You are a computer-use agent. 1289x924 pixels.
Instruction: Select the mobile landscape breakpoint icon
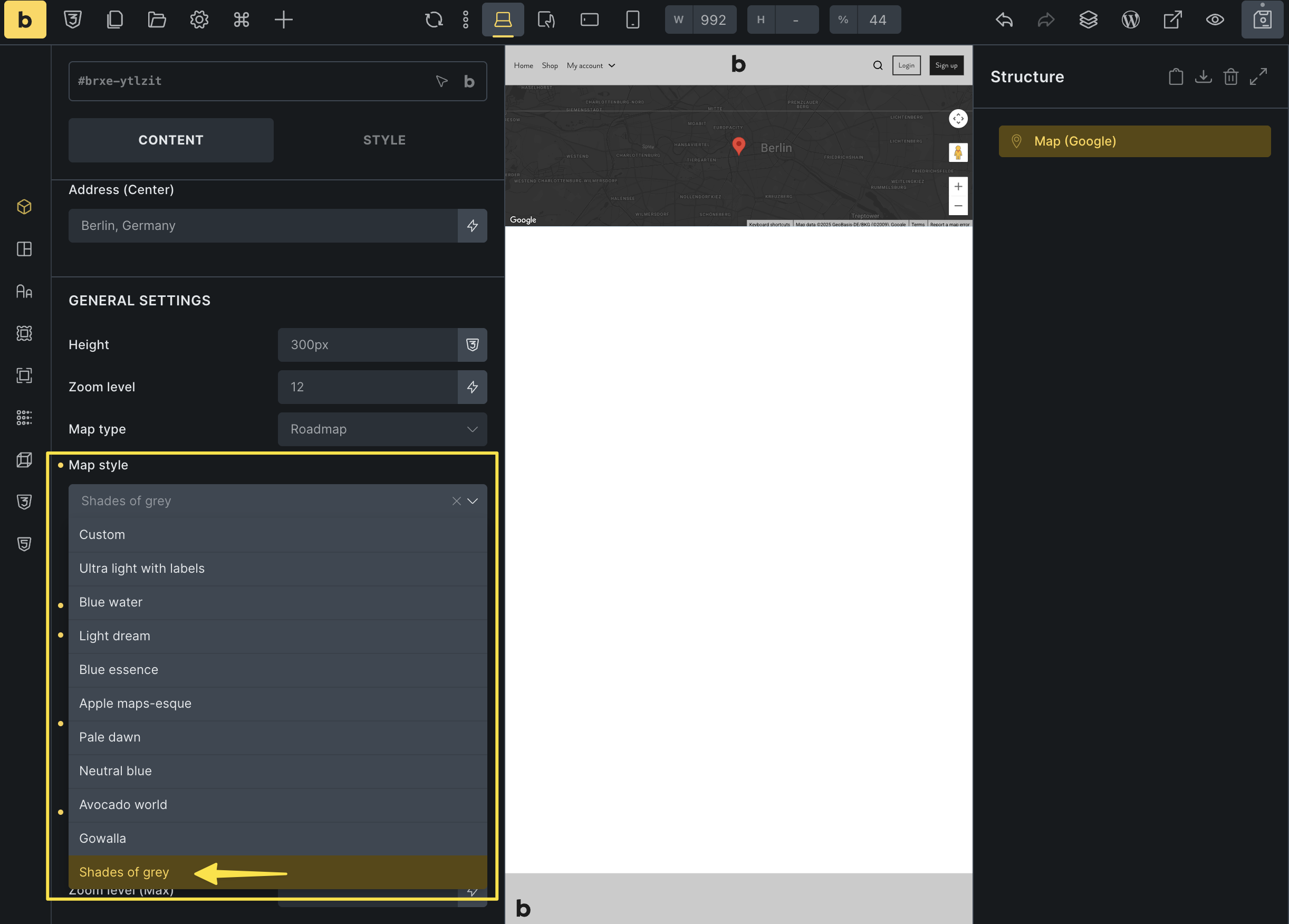589,20
